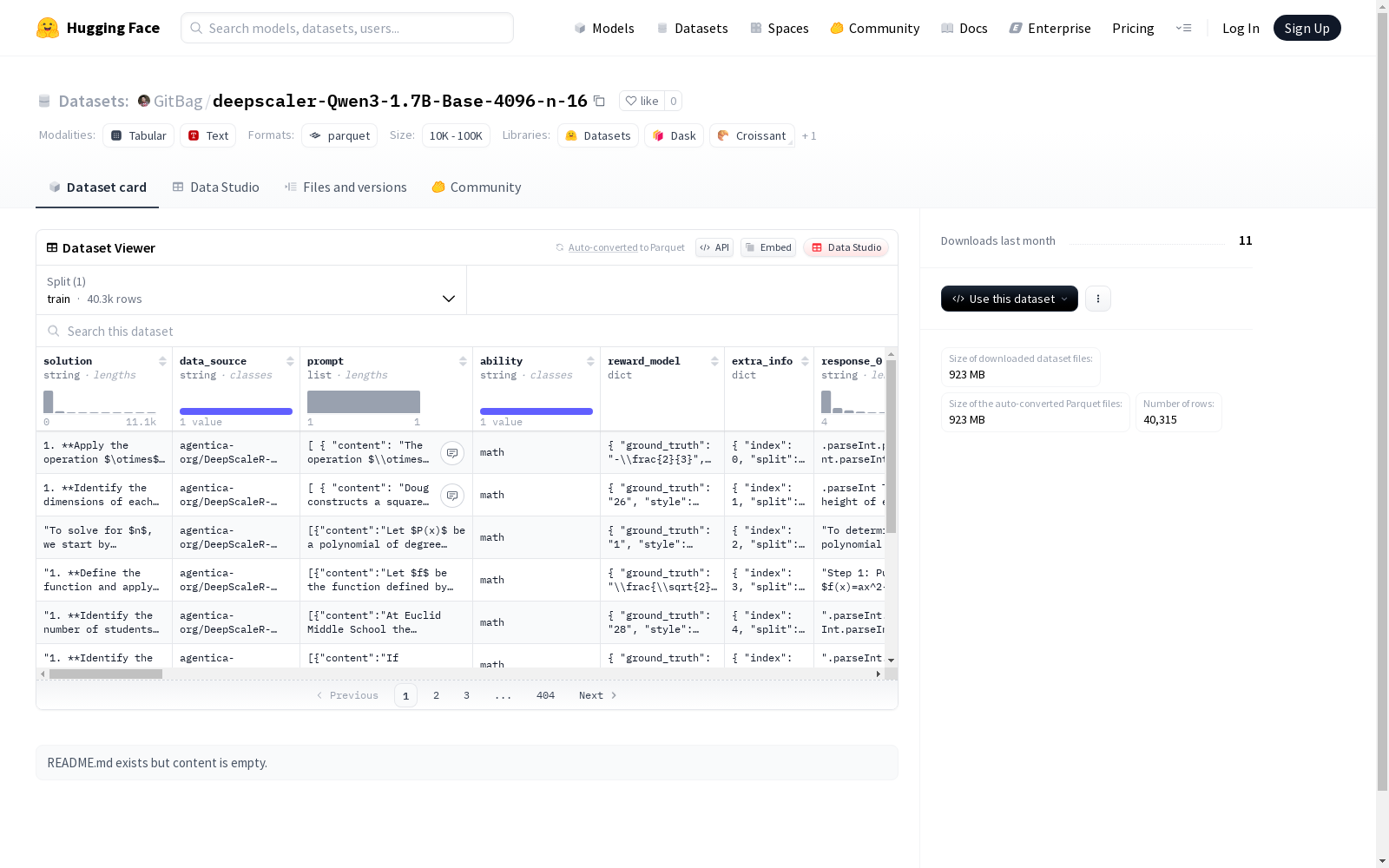1389x868 pixels.
Task: Open Spaces from the navigation bar
Action: pos(780,28)
